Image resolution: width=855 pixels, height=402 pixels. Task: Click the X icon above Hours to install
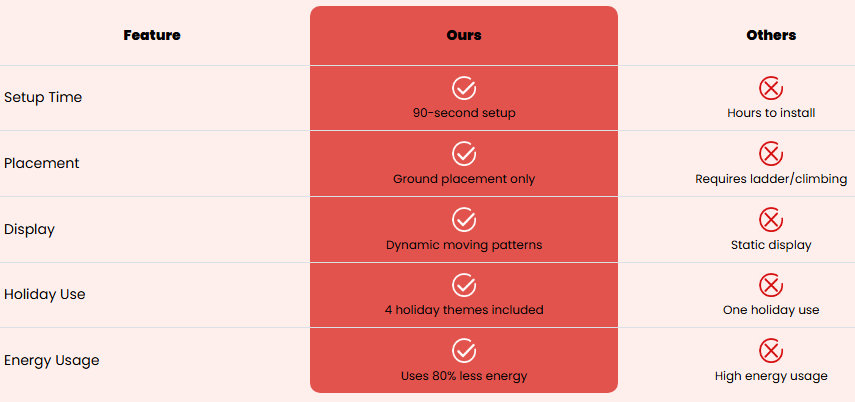click(x=771, y=88)
